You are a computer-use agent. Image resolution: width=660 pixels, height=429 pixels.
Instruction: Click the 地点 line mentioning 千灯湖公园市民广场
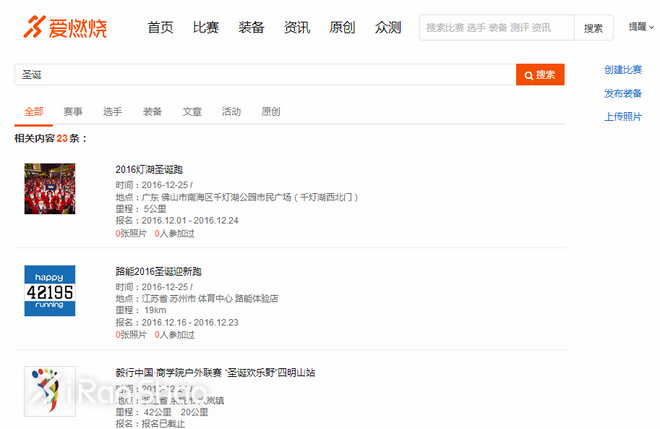[x=237, y=197]
